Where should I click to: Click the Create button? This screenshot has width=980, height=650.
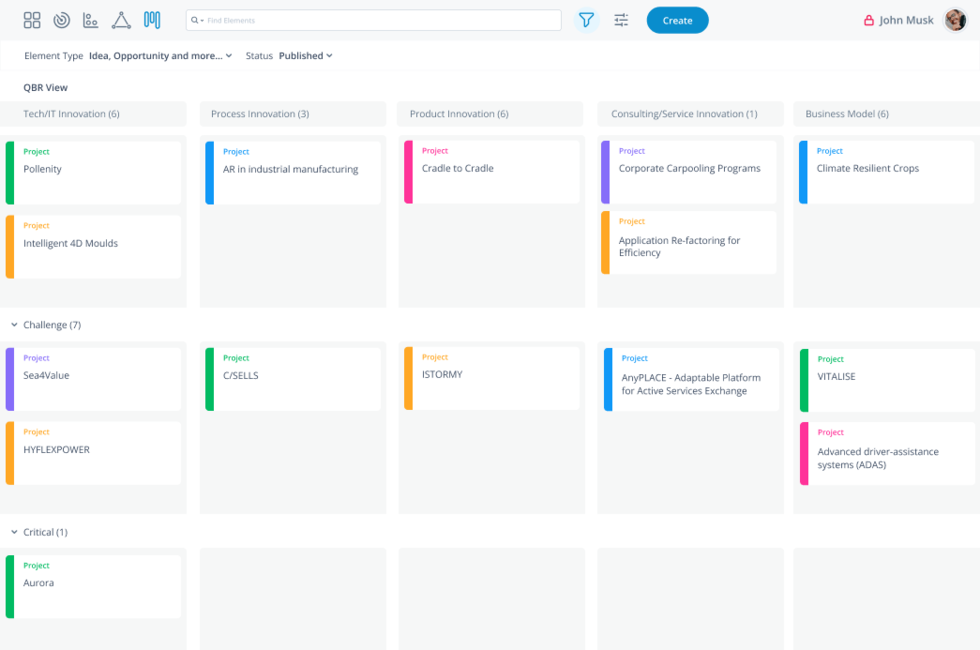click(678, 21)
